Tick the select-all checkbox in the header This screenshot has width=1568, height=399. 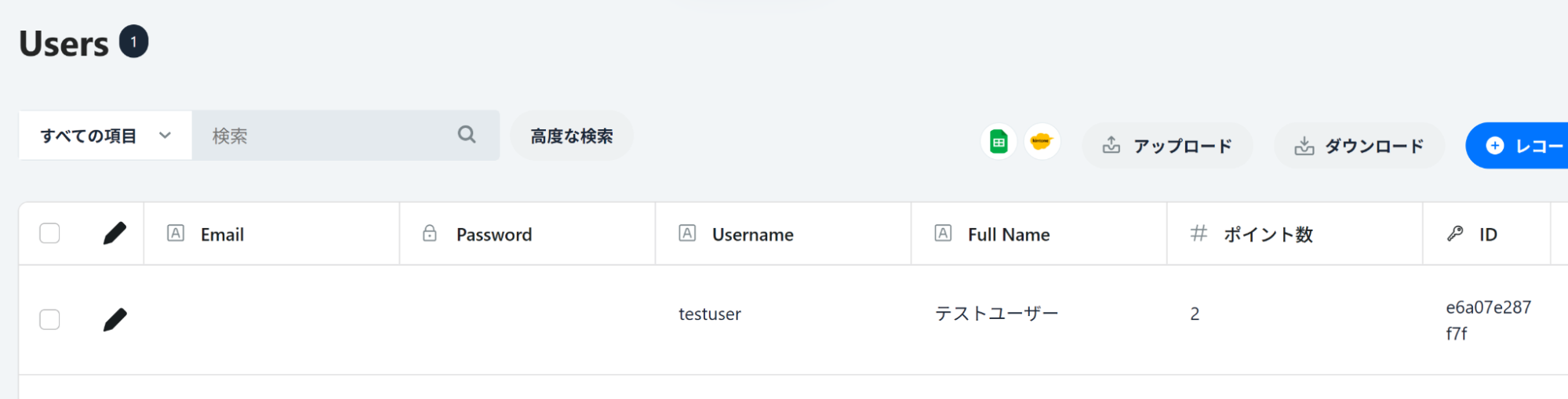pos(49,234)
